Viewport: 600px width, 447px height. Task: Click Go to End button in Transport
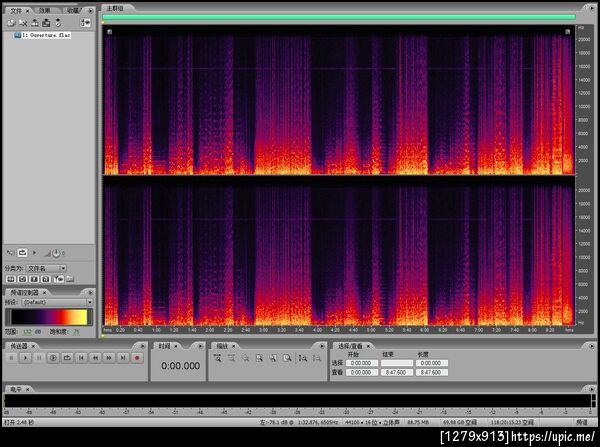pos(123,358)
